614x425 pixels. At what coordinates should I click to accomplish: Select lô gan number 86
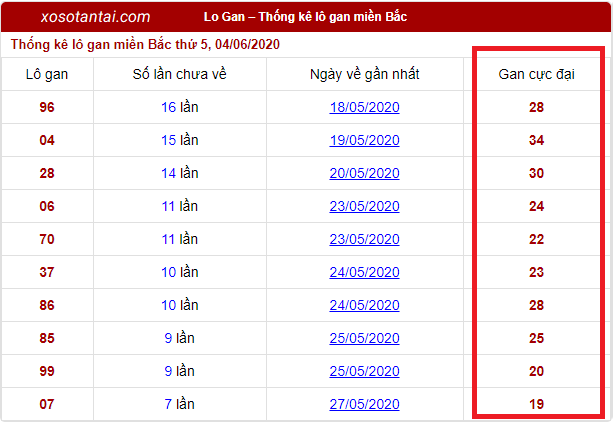tap(47, 305)
